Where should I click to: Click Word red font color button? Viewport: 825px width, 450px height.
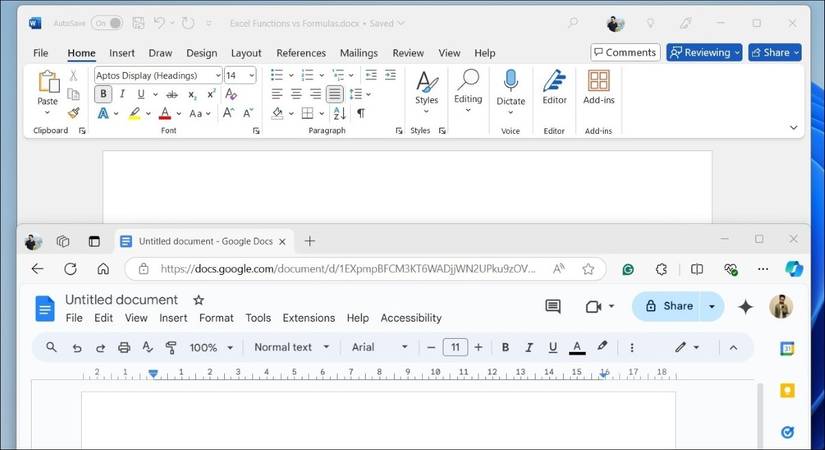pyautogui.click(x=165, y=113)
